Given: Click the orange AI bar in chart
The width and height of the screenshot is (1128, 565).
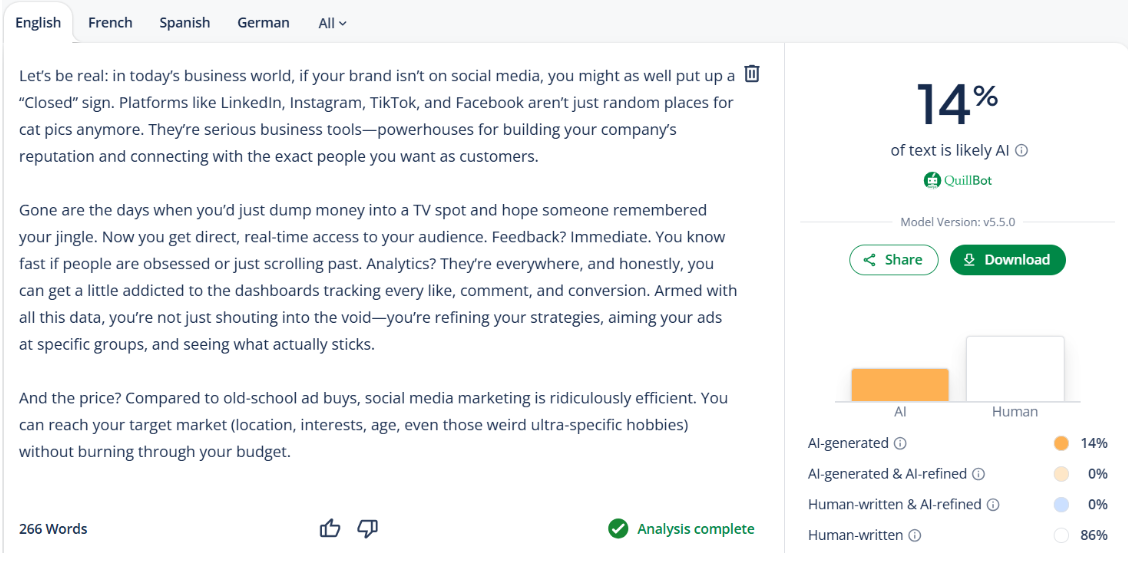Looking at the screenshot, I should (x=900, y=385).
